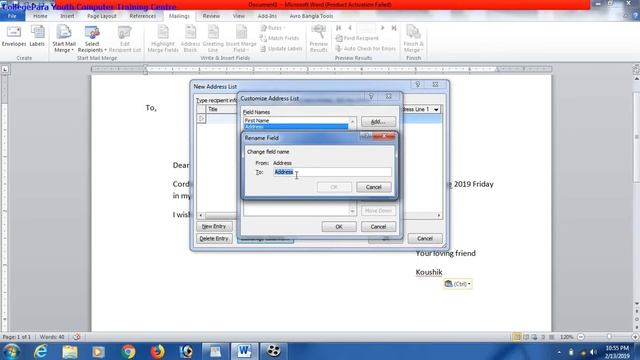Click Update Labels in ribbon
Image resolution: width=640 pixels, height=360 pixels.
tap(281, 49)
